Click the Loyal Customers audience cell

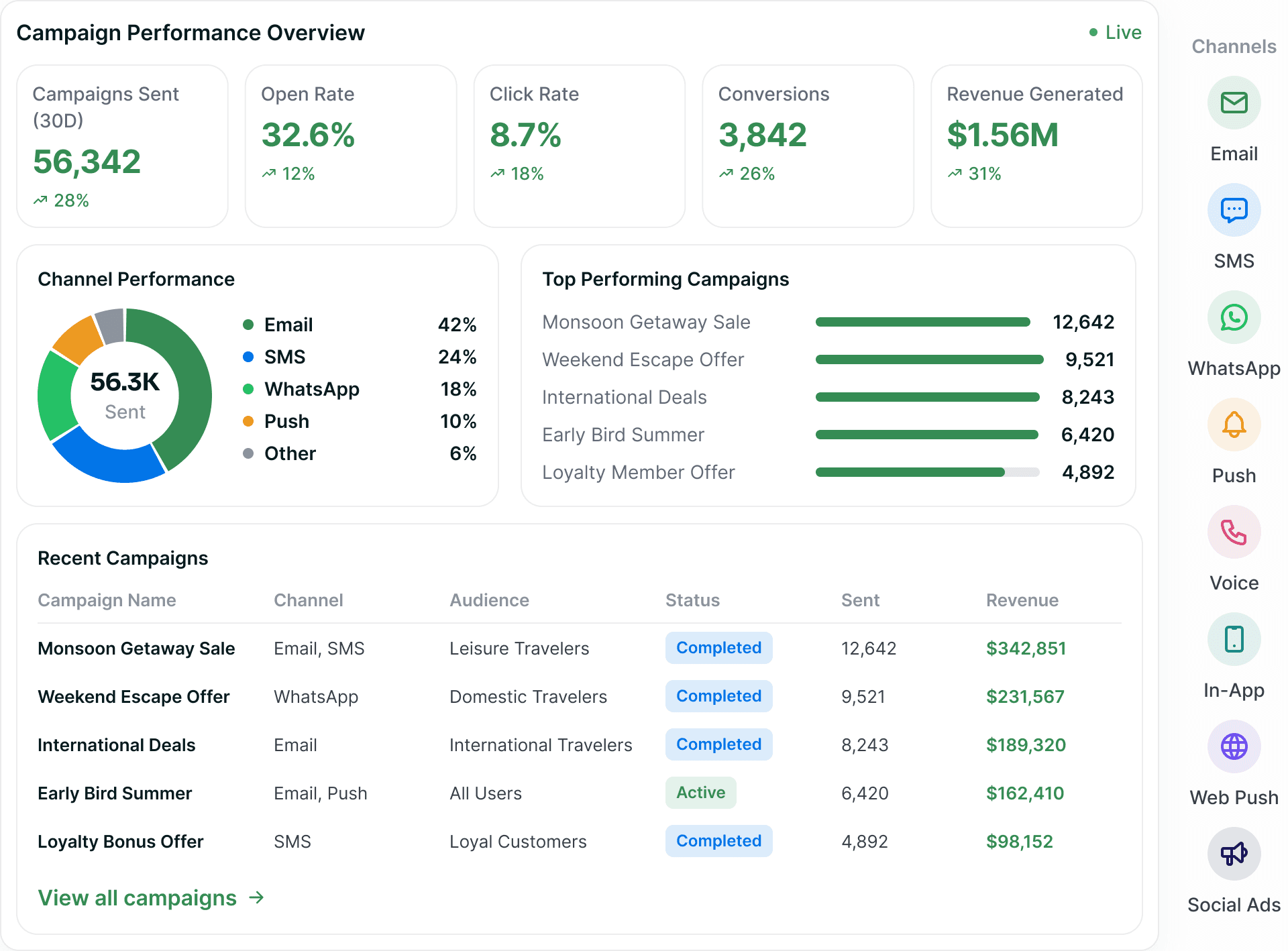click(518, 842)
